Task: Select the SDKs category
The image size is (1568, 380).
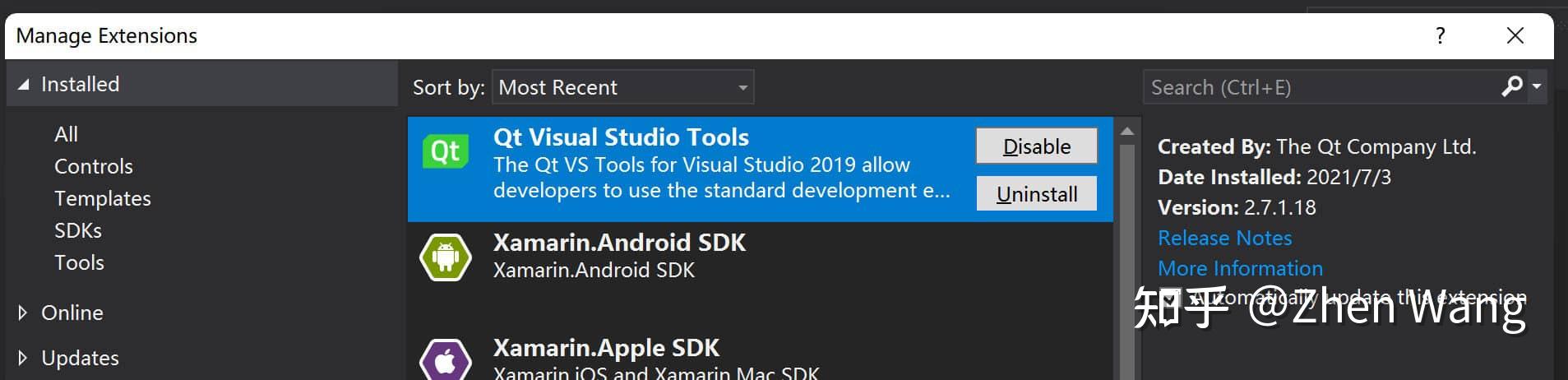Action: coord(78,230)
